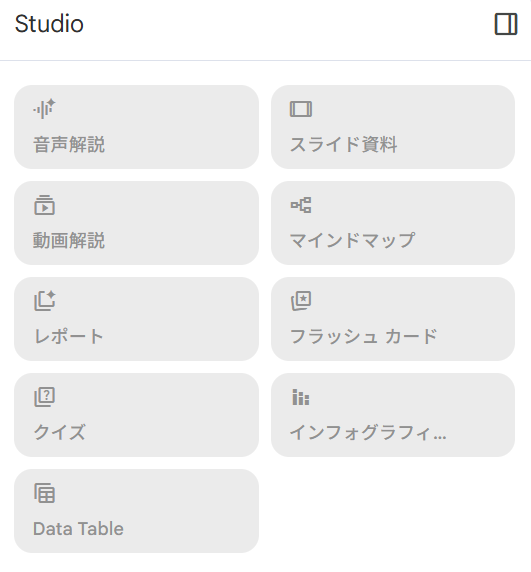Open 音声解説 audio overview tile
The image size is (531, 572).
pos(136,127)
